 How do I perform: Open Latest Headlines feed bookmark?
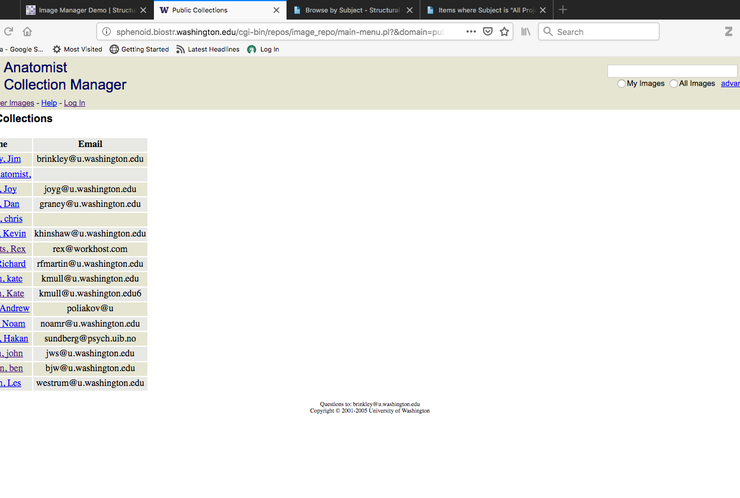(x=208, y=49)
